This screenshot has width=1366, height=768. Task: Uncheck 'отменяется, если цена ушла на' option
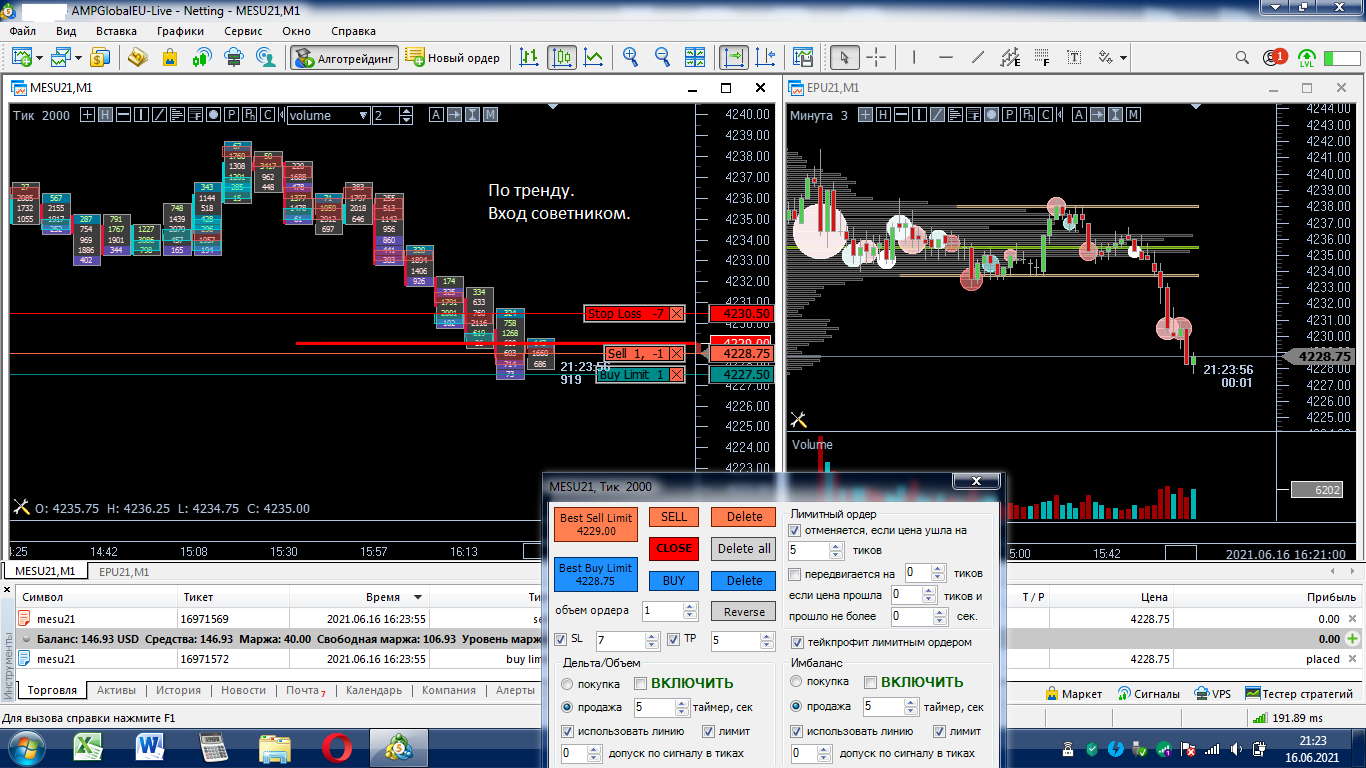coord(795,531)
